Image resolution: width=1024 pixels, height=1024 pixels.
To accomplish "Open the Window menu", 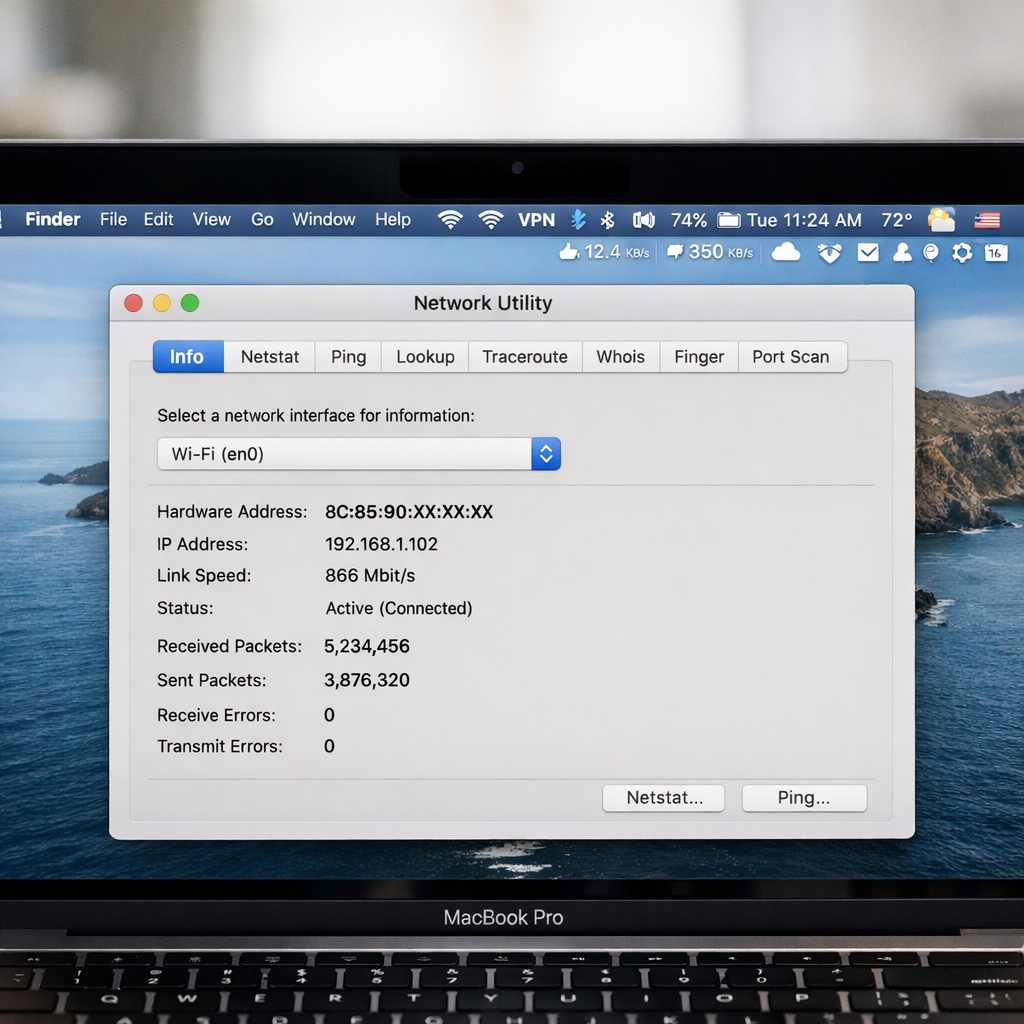I will click(x=323, y=219).
